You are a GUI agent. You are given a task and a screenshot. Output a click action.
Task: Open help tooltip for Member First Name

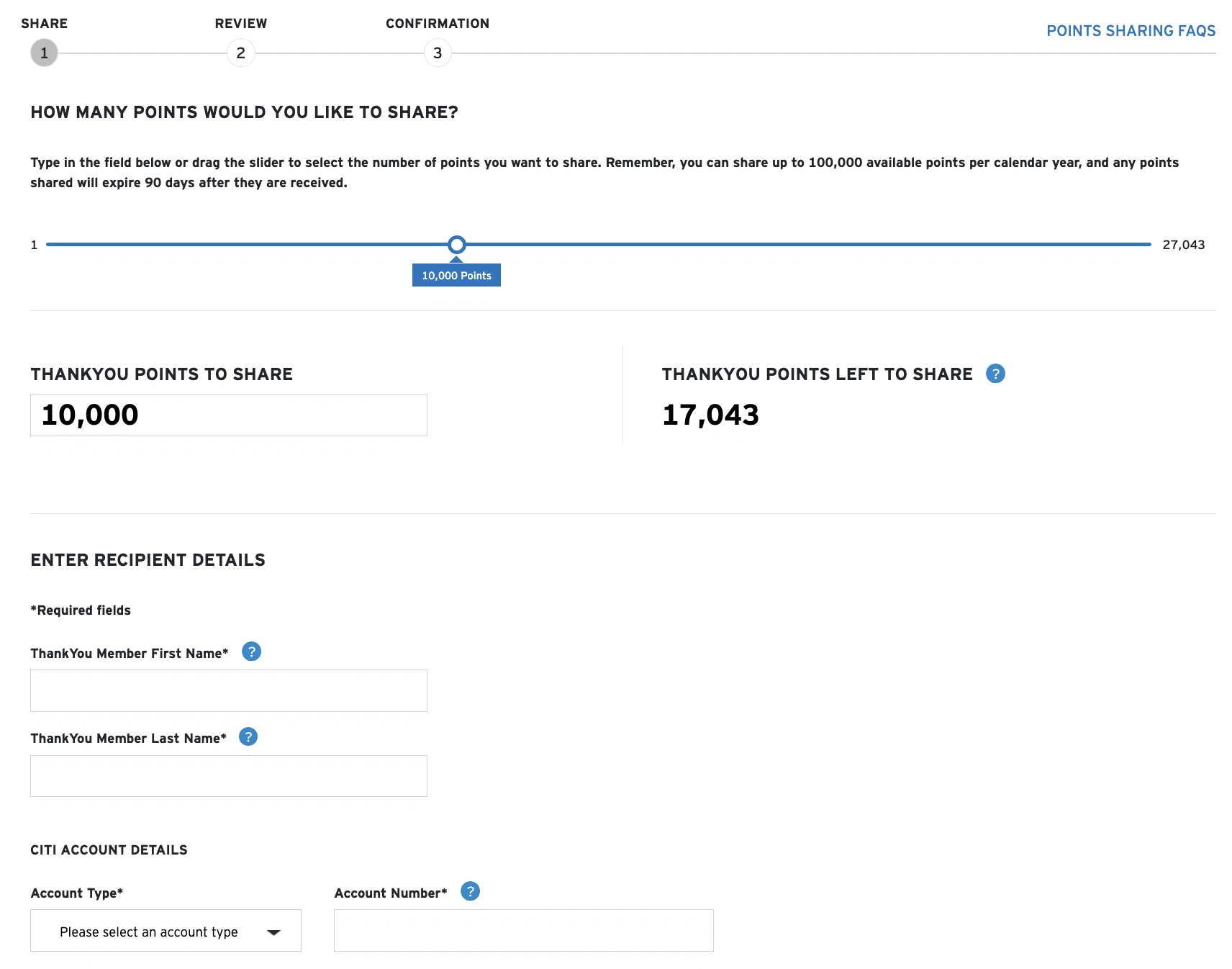(x=251, y=652)
